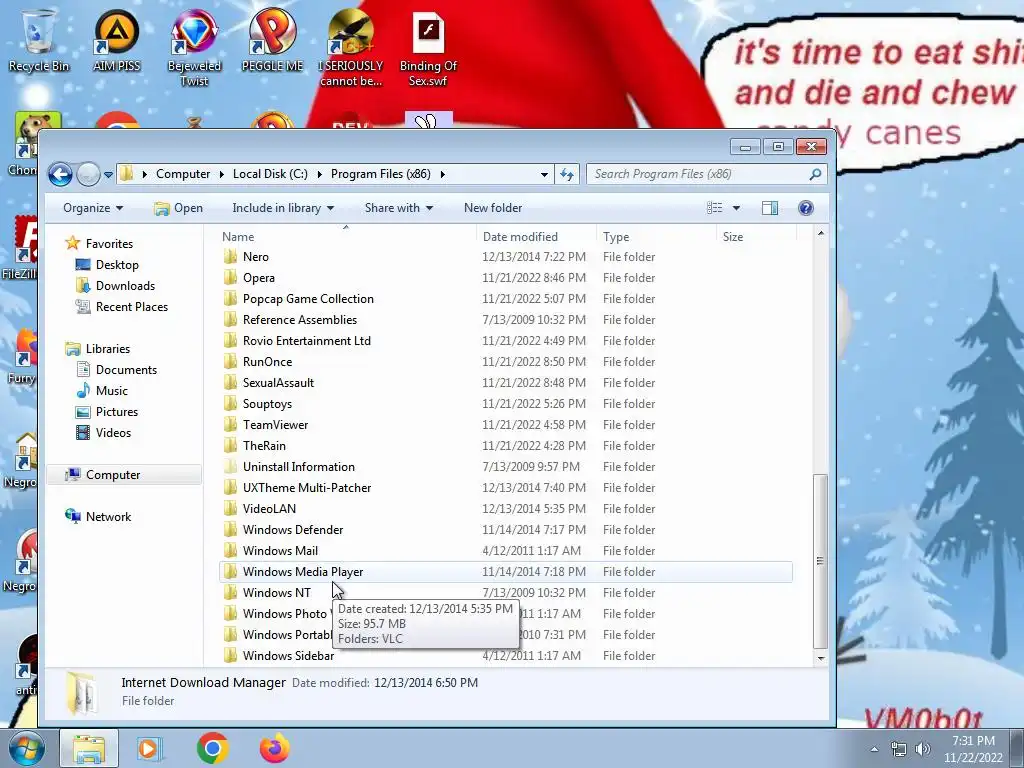Click the Windows Media Player folder icon

[230, 571]
